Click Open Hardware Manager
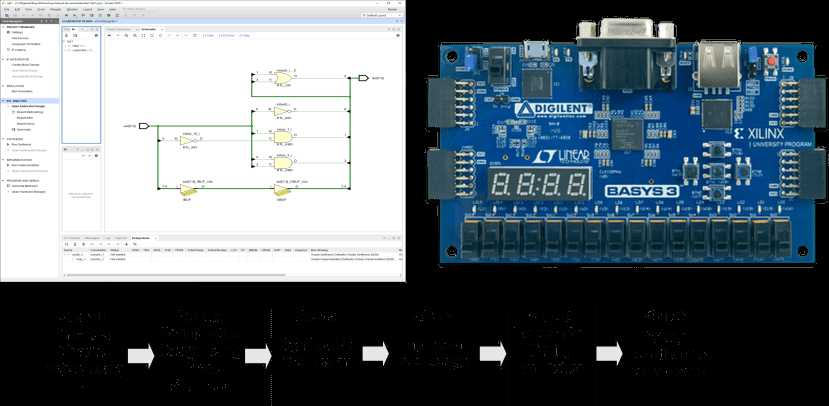The height and width of the screenshot is (406, 829). click(29, 192)
